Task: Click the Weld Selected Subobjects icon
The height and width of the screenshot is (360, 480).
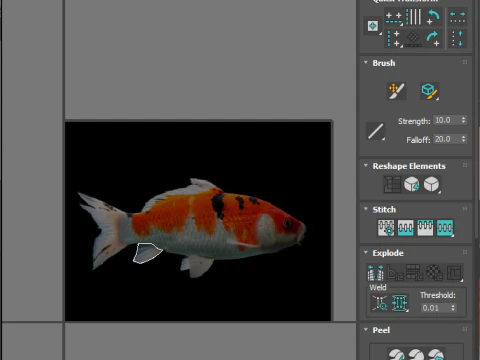Action: [x=400, y=303]
